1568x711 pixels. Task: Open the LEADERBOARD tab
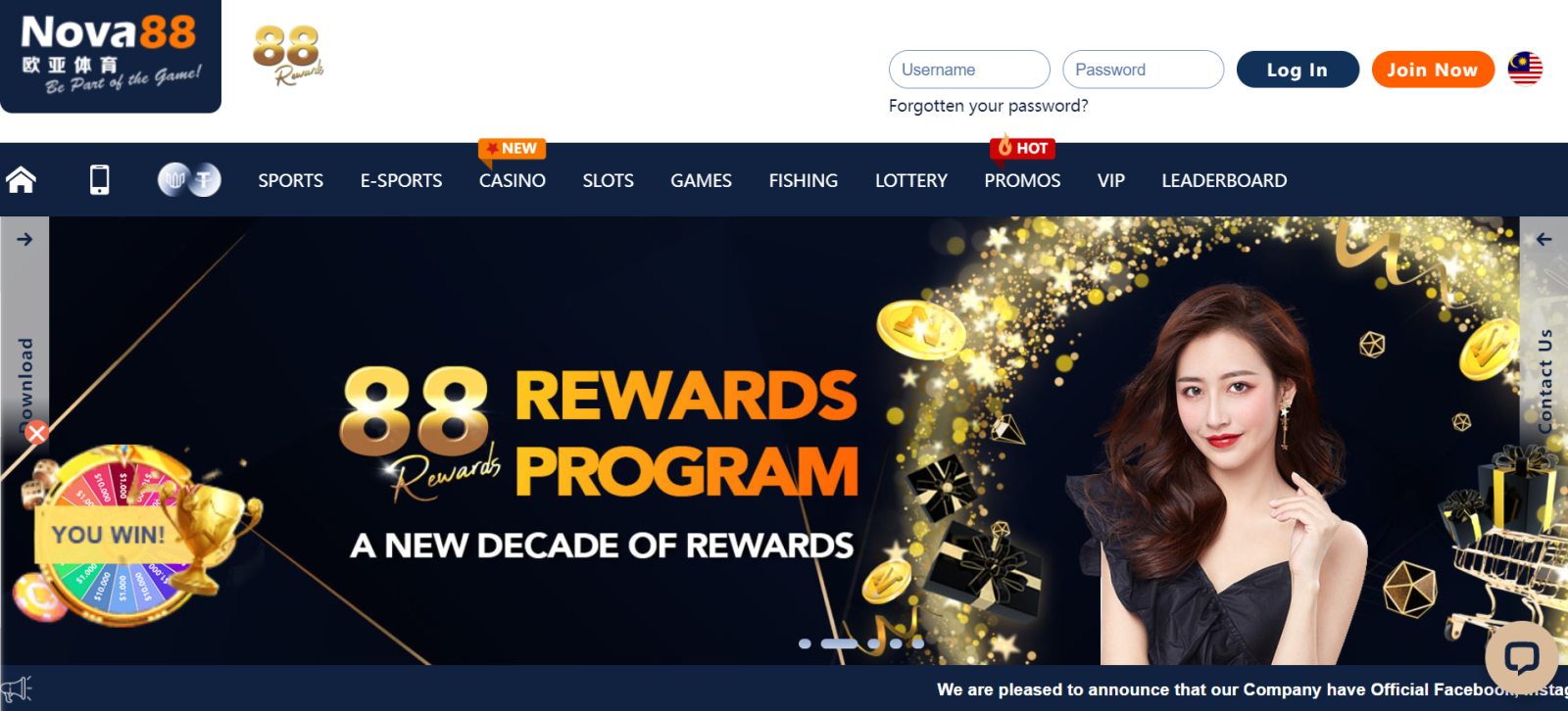(1224, 180)
